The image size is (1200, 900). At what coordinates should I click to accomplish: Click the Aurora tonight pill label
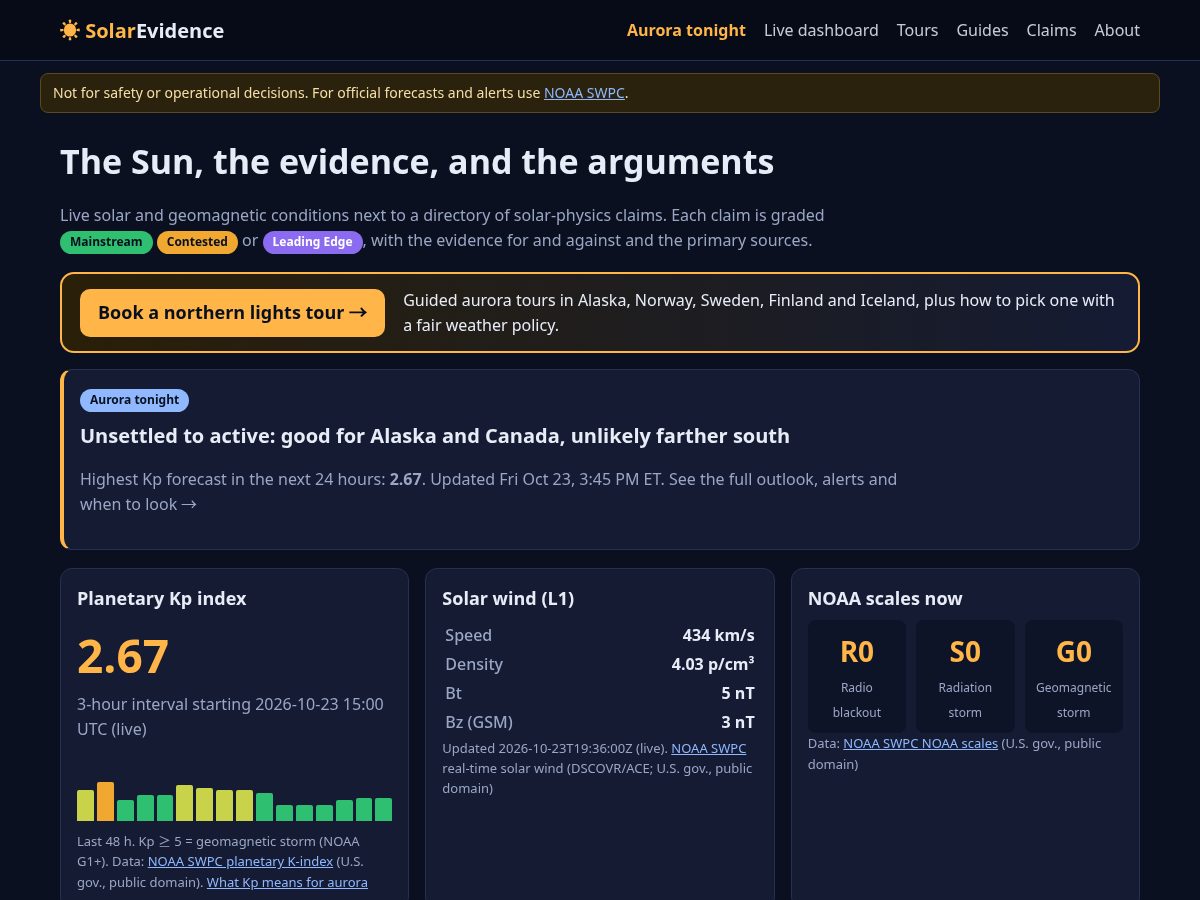coord(134,400)
